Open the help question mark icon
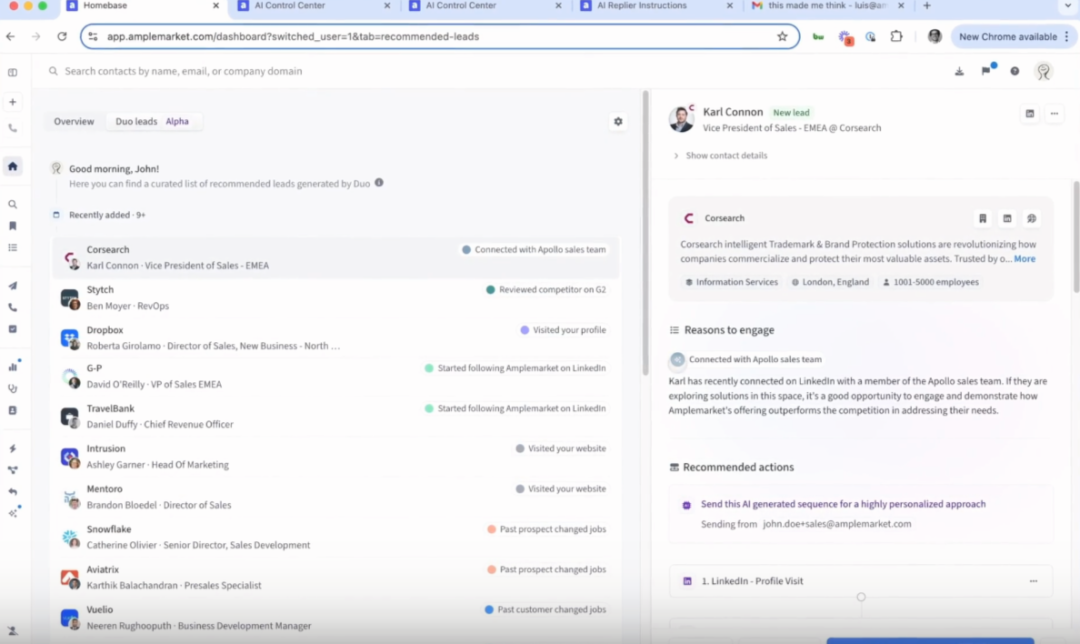This screenshot has height=644, width=1080. pyautogui.click(x=1015, y=71)
